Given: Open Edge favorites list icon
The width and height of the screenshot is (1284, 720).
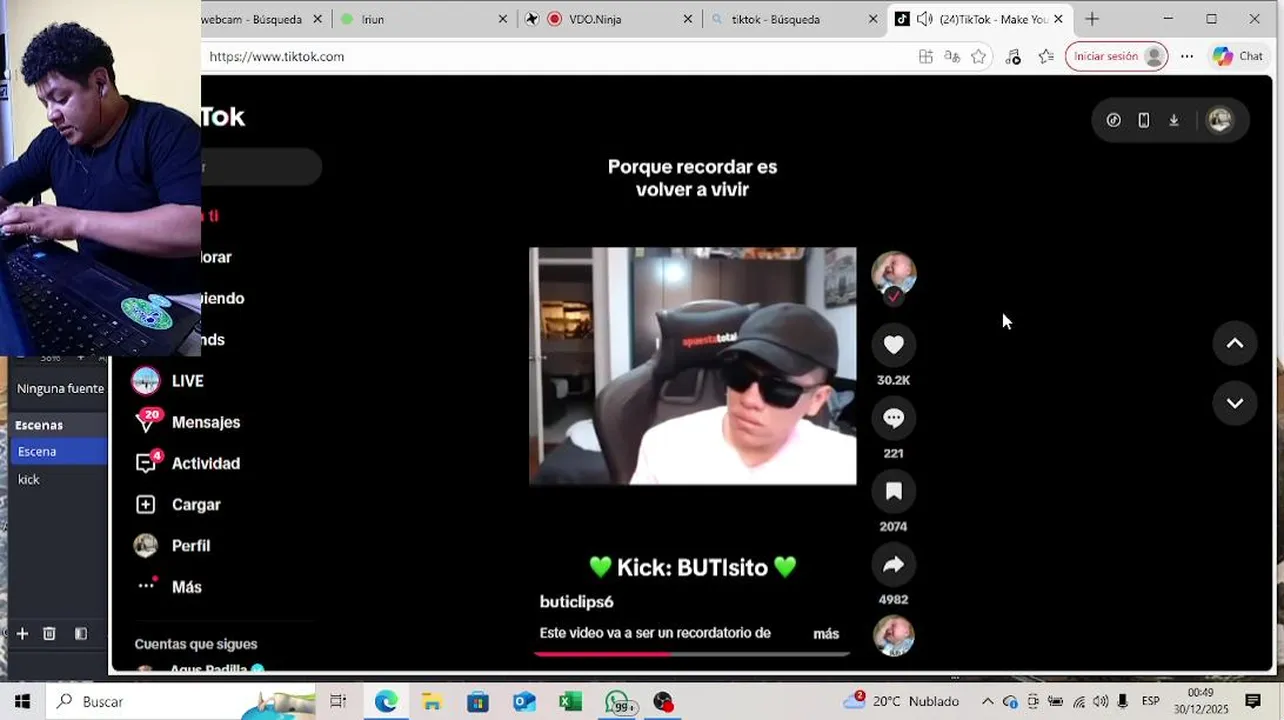Looking at the screenshot, I should pos(1046,57).
